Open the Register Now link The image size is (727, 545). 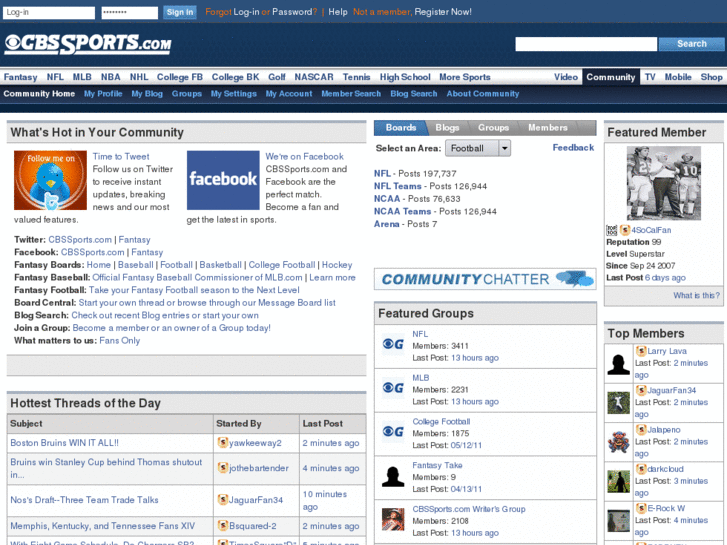point(443,12)
